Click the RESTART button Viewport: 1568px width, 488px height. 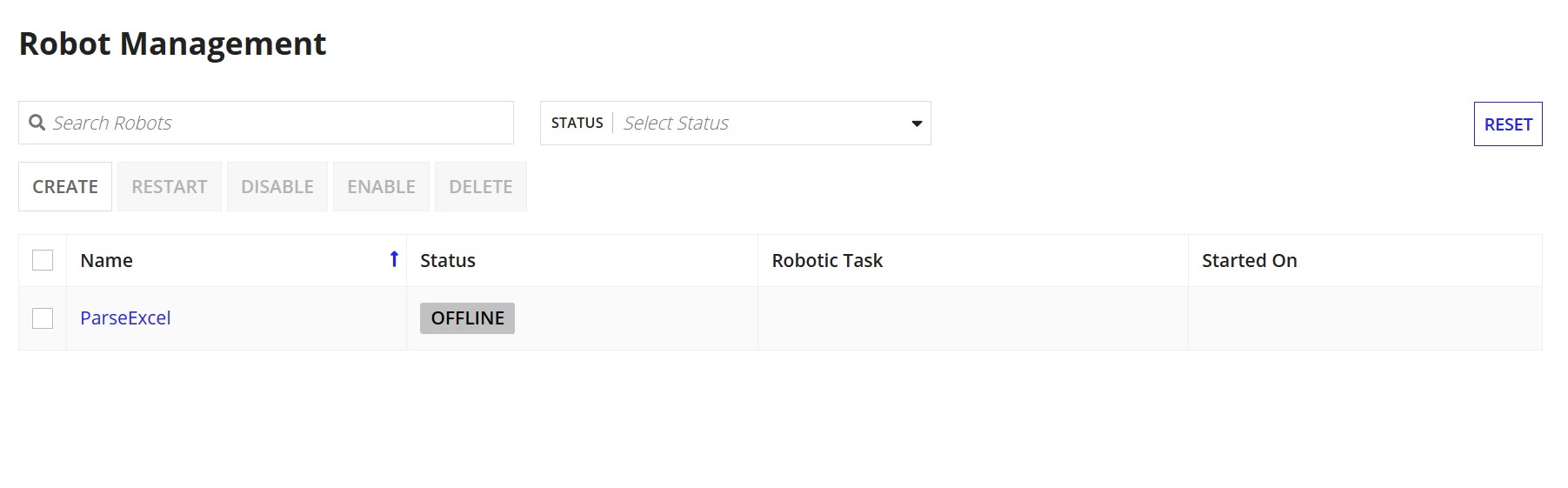point(170,186)
